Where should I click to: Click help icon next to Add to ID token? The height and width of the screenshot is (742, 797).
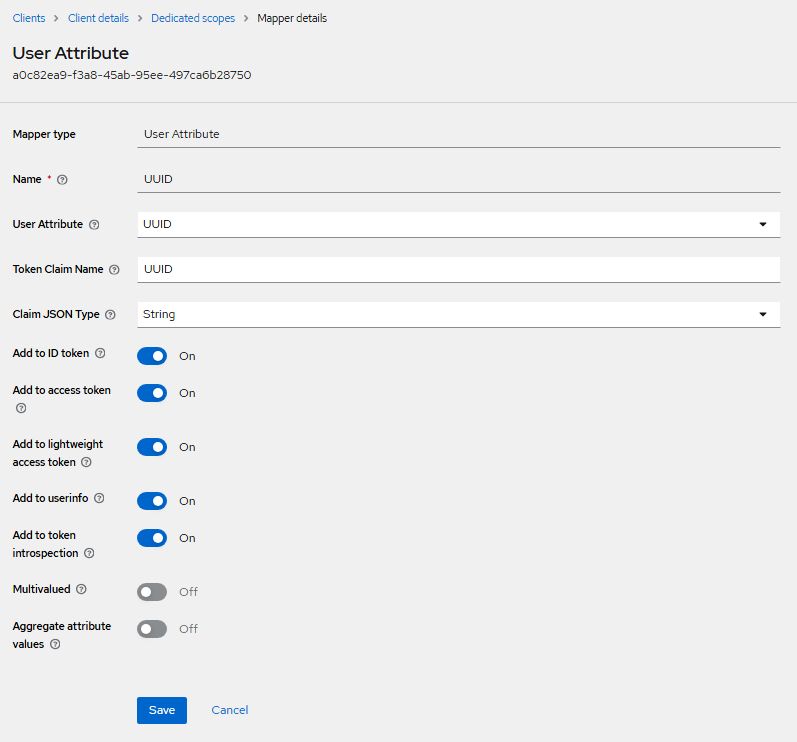click(x=100, y=353)
